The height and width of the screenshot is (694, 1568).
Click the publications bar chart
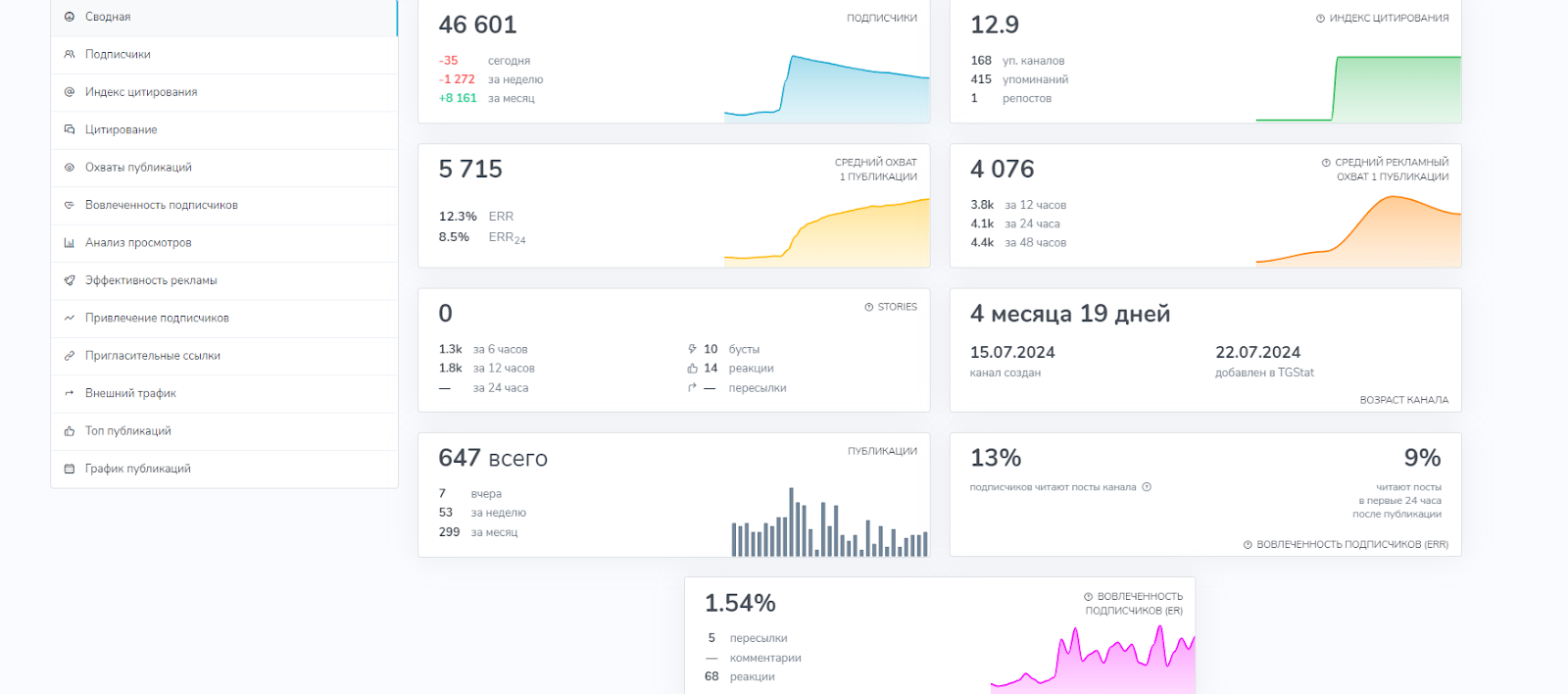point(829,522)
